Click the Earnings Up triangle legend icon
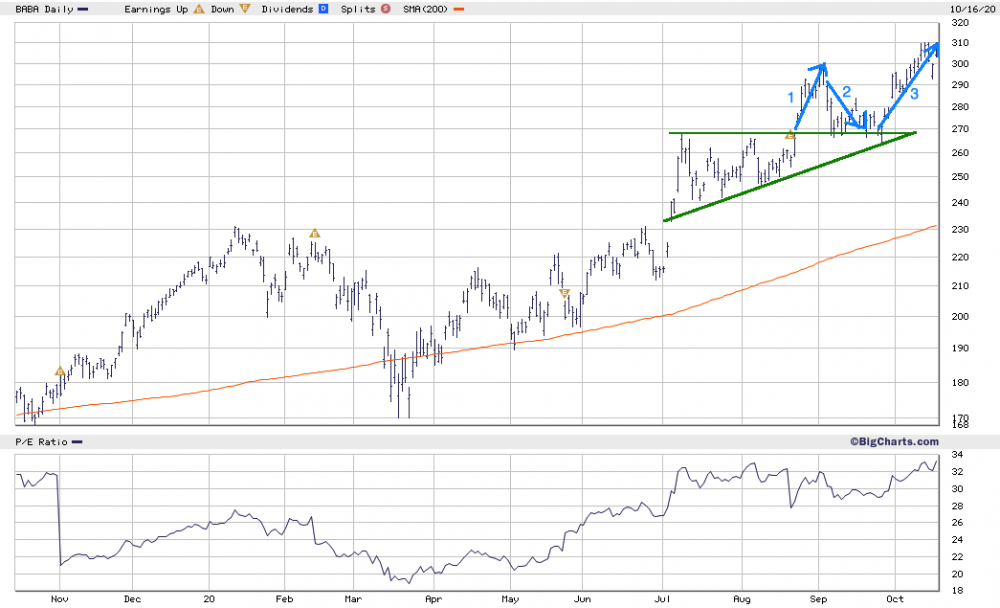This screenshot has height=608, width=1000. point(199,9)
